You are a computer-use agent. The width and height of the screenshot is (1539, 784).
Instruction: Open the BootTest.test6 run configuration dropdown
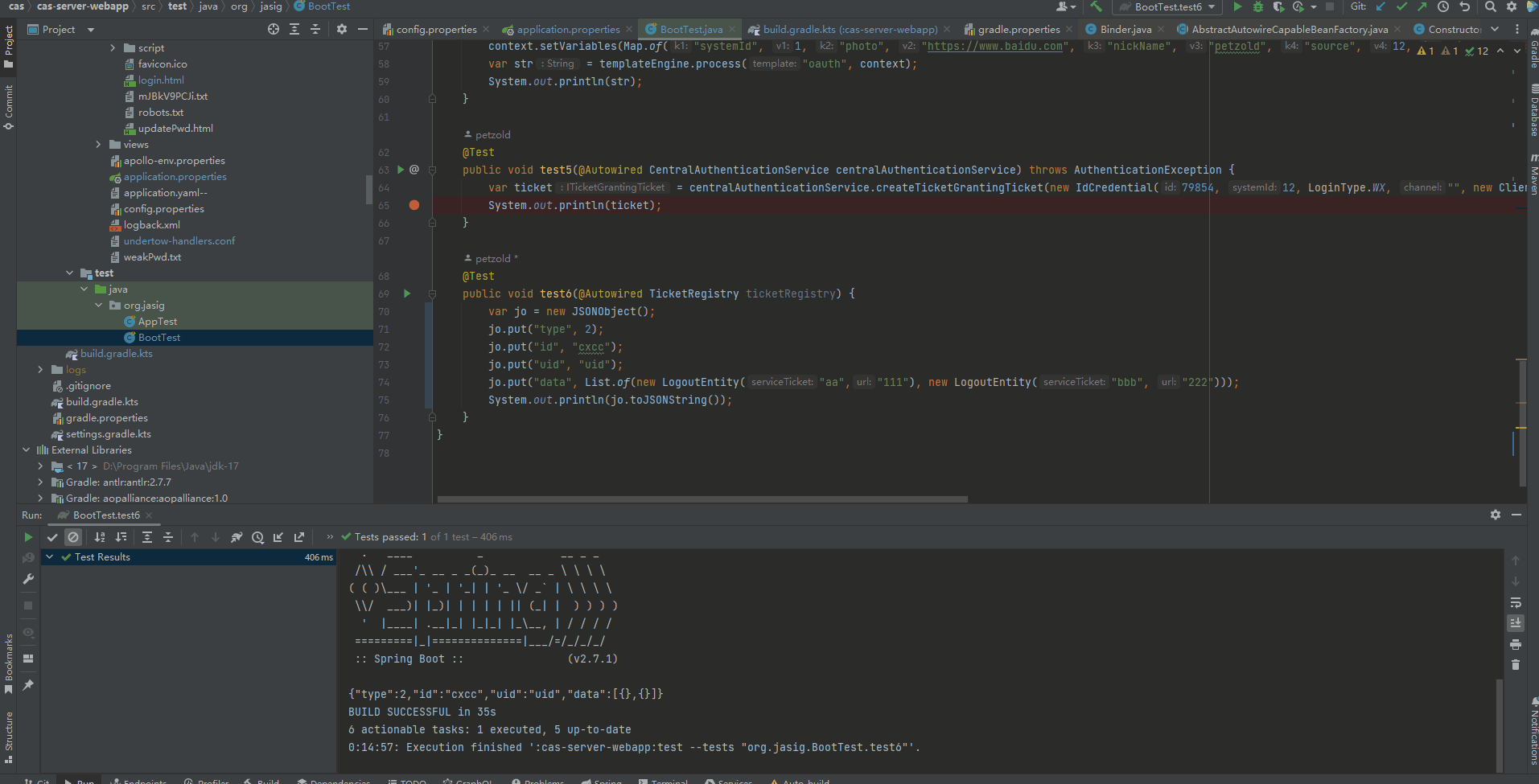[x=1167, y=6]
